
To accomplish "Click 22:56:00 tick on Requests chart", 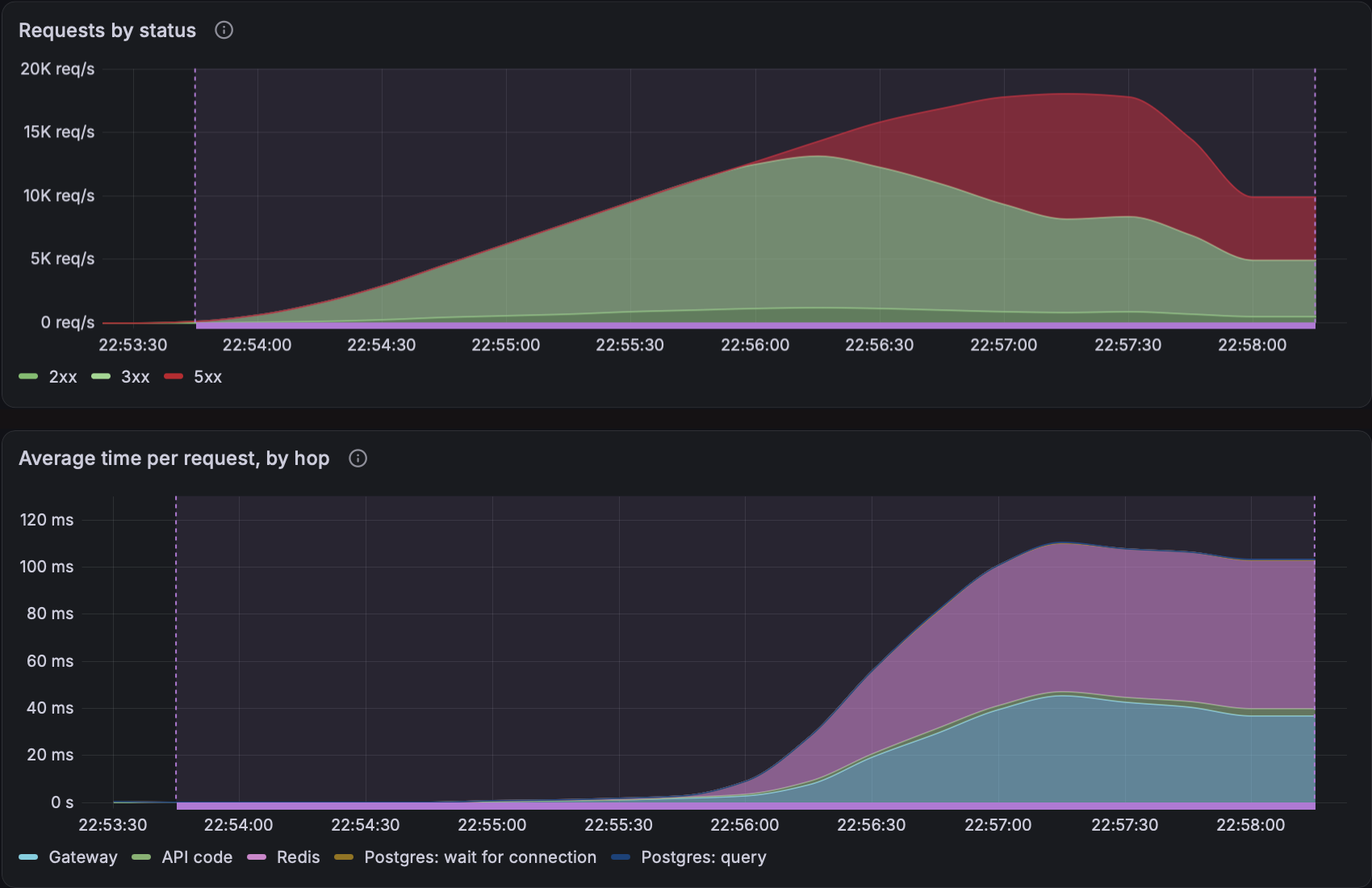I will click(755, 345).
